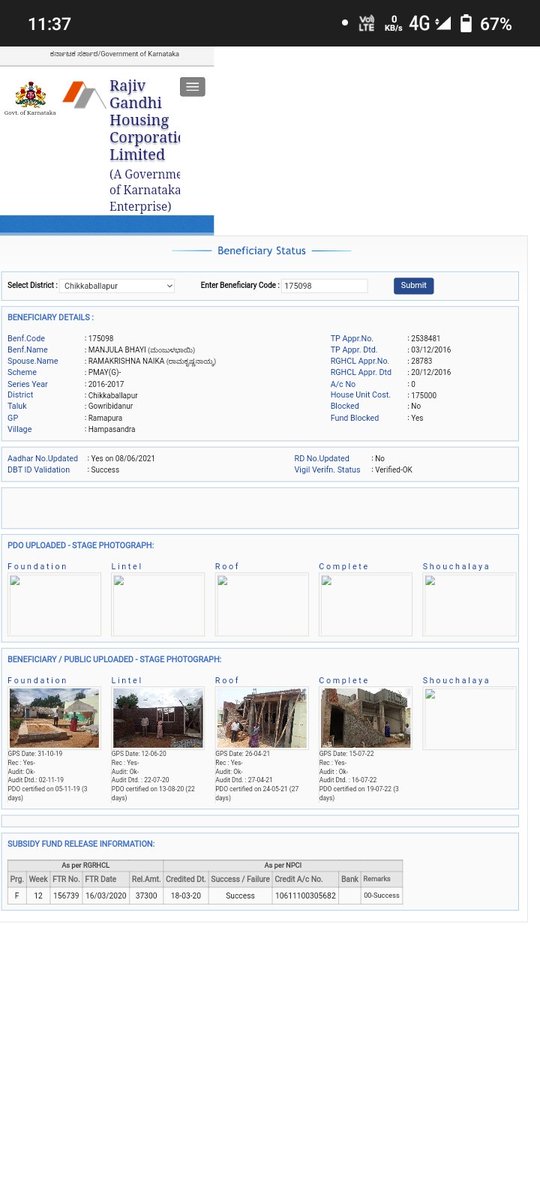Click the Credit A/c No. cell 10611100305682
Viewport: 540px width, 1200px height.
305,897
